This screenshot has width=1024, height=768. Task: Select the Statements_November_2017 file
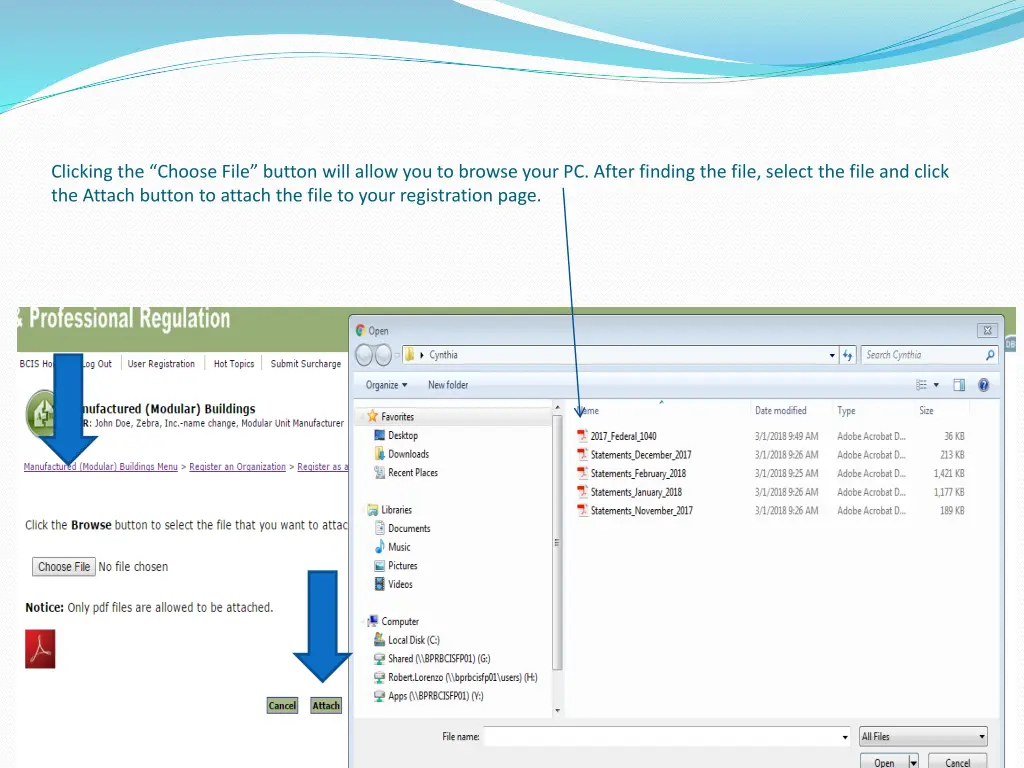(641, 511)
